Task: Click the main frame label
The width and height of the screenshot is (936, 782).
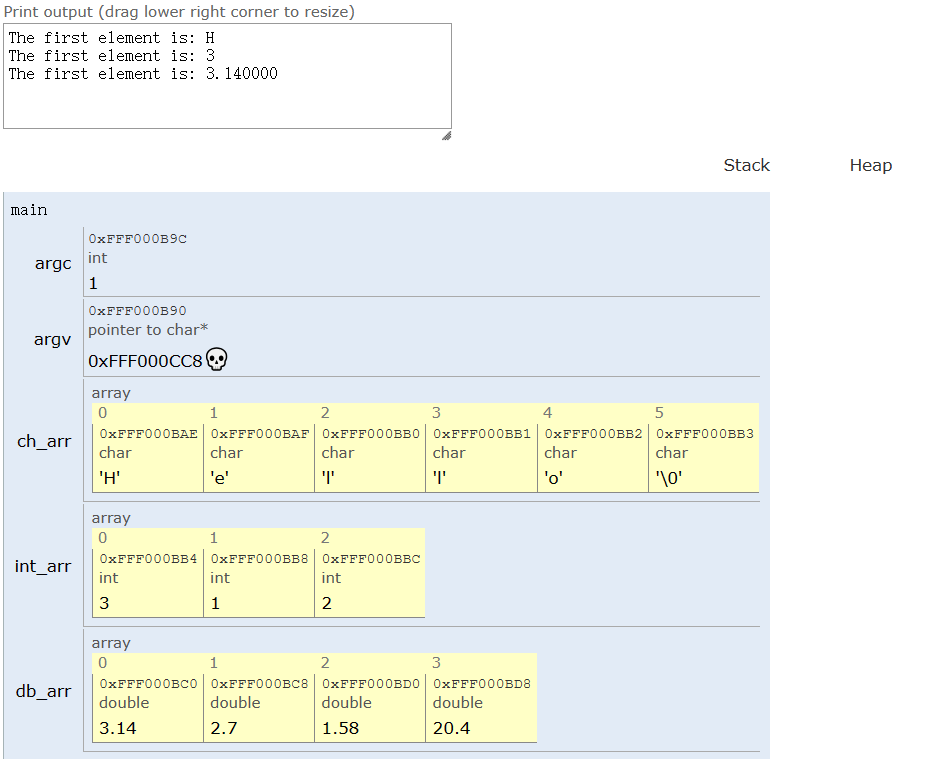Action: coord(29,210)
